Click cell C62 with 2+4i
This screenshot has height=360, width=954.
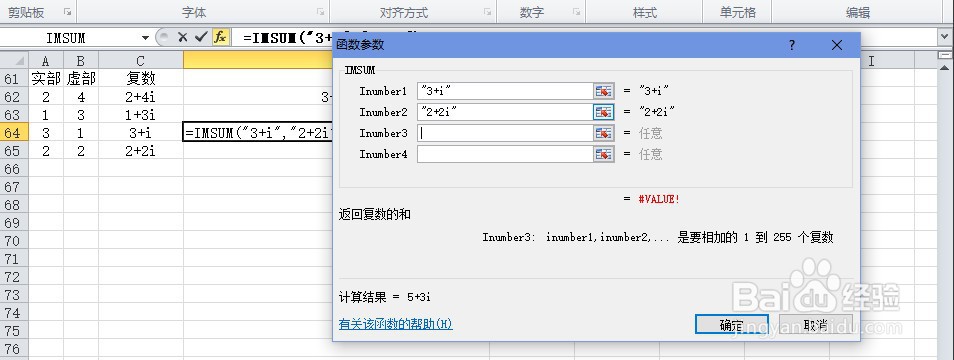click(141, 97)
